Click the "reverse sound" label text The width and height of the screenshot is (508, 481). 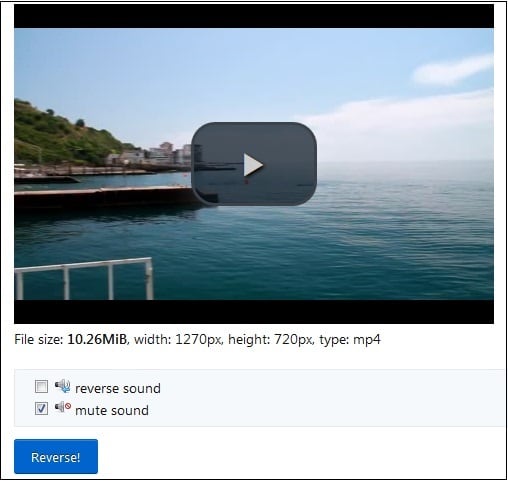[x=118, y=389]
